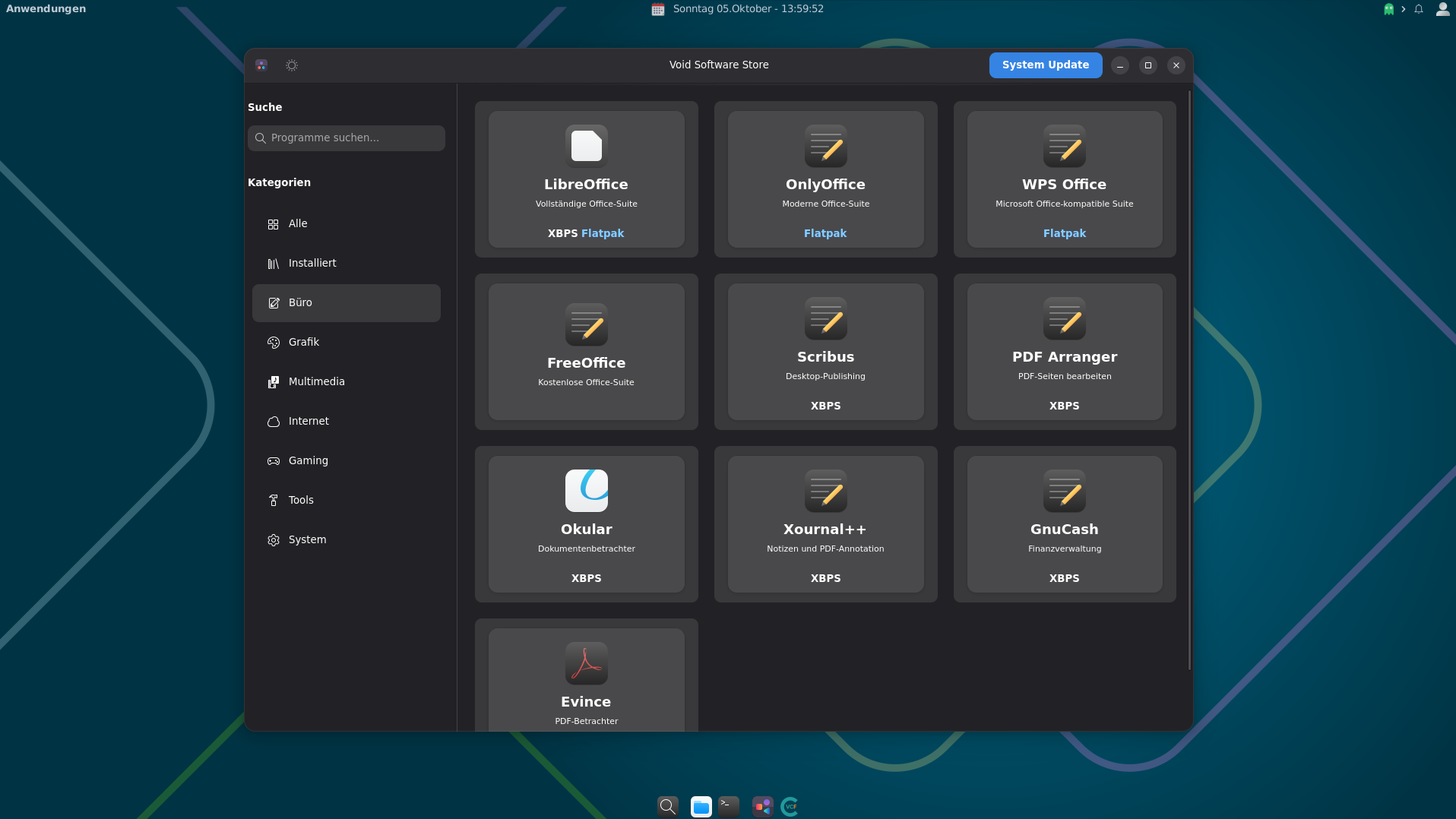Open the Anwendungen menu in top panel
Screen dimensions: 1456x819
pos(46,9)
